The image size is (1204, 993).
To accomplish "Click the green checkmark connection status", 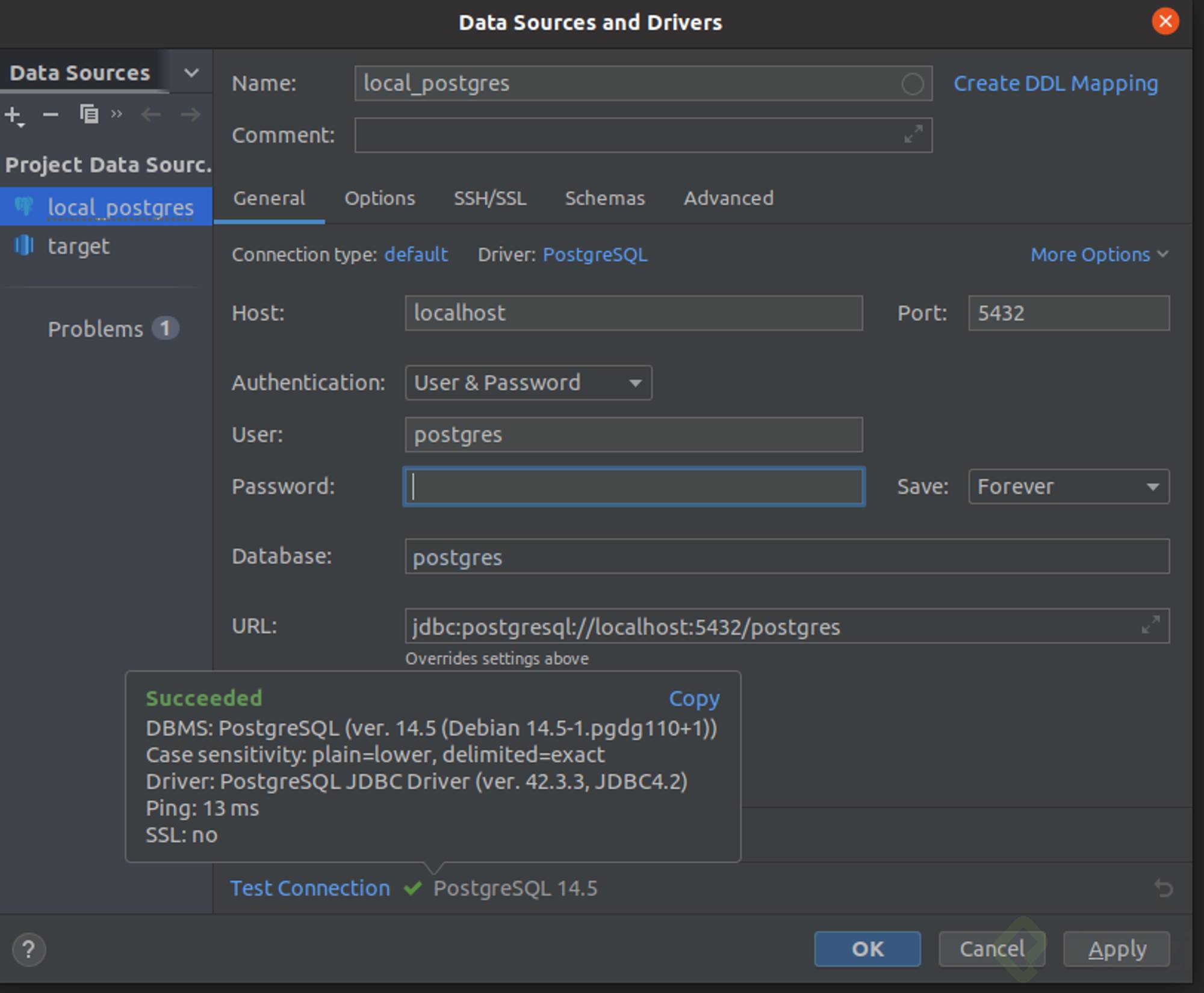I will point(412,888).
